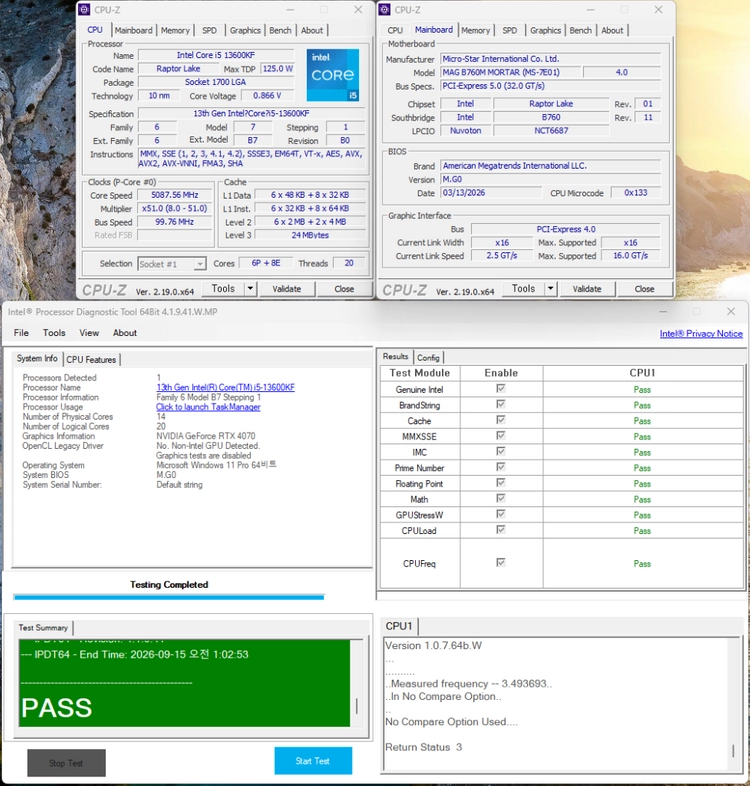
Task: Select the Results tab
Action: point(396,356)
